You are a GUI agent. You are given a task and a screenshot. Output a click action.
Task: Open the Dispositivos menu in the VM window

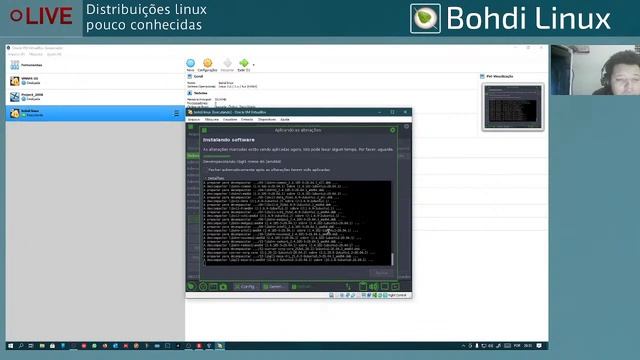click(x=267, y=120)
